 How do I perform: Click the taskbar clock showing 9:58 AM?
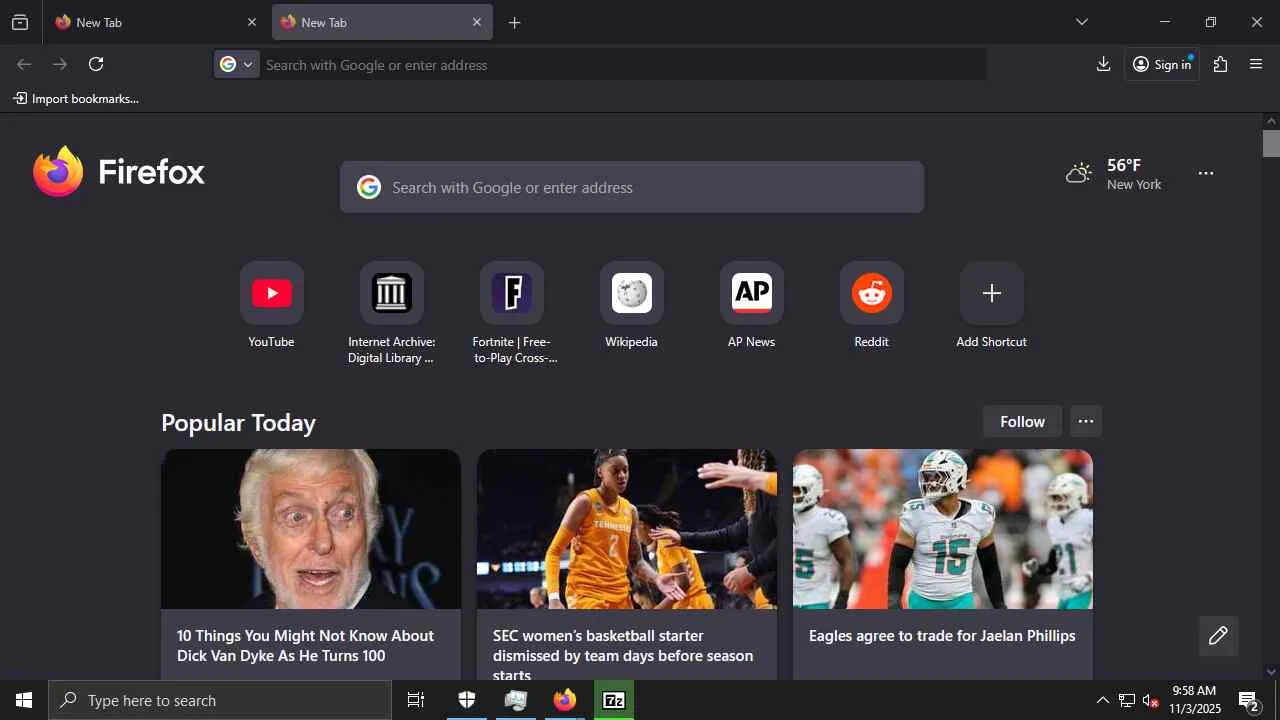tap(1195, 700)
